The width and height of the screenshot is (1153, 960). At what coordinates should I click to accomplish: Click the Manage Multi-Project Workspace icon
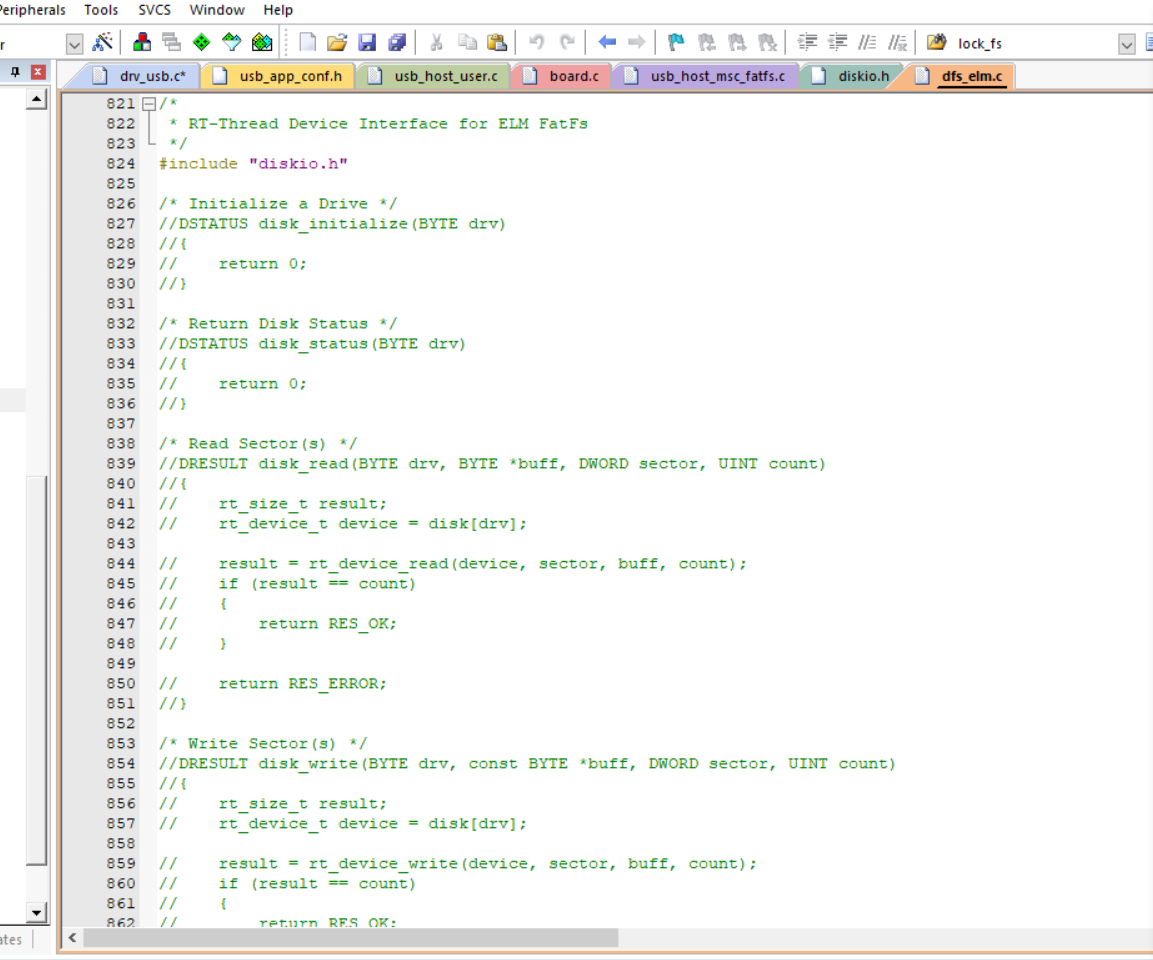pos(172,43)
